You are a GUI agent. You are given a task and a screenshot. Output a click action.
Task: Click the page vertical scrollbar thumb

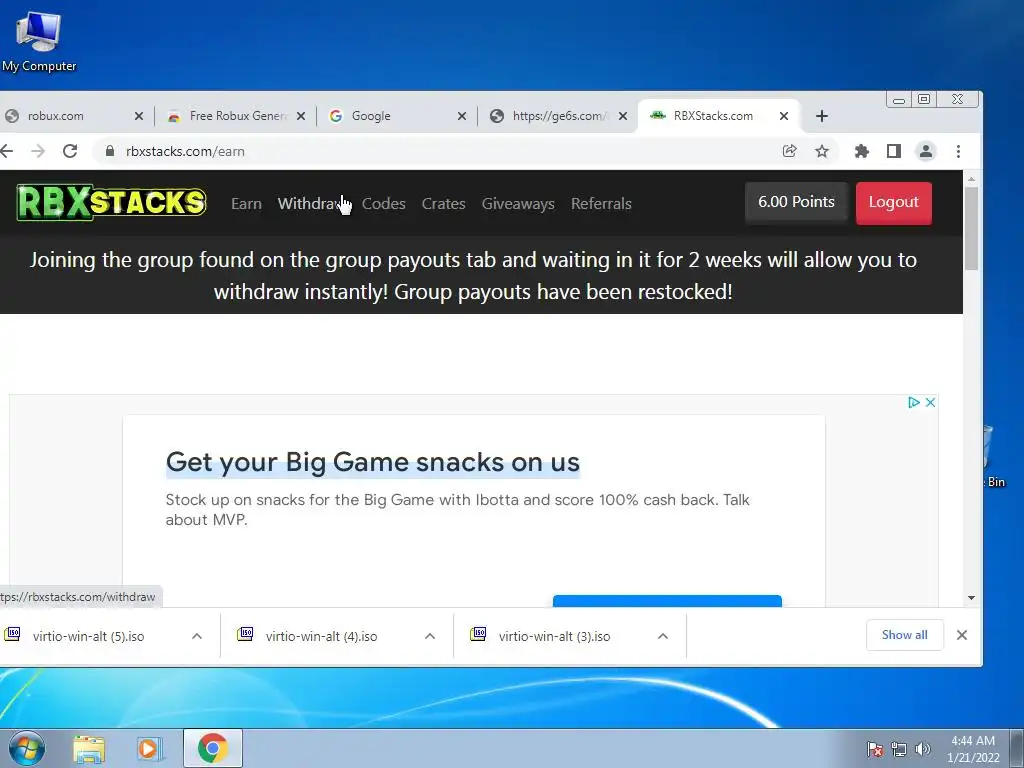[x=971, y=229]
